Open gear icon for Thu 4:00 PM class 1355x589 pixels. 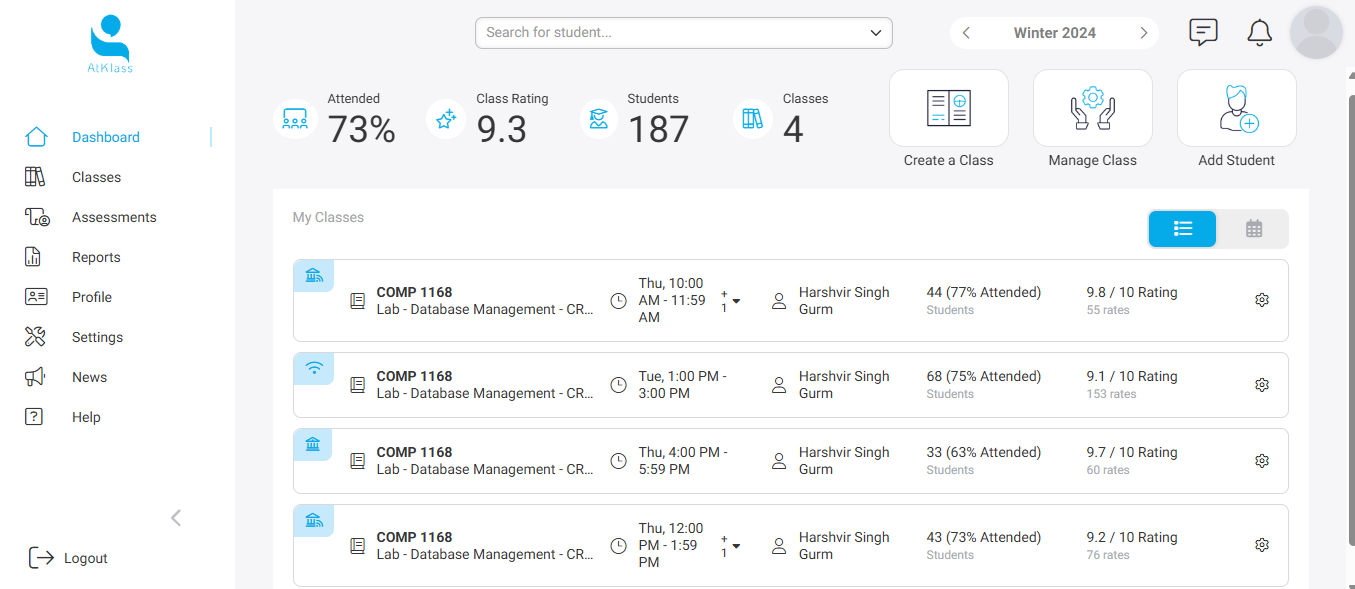1262,461
